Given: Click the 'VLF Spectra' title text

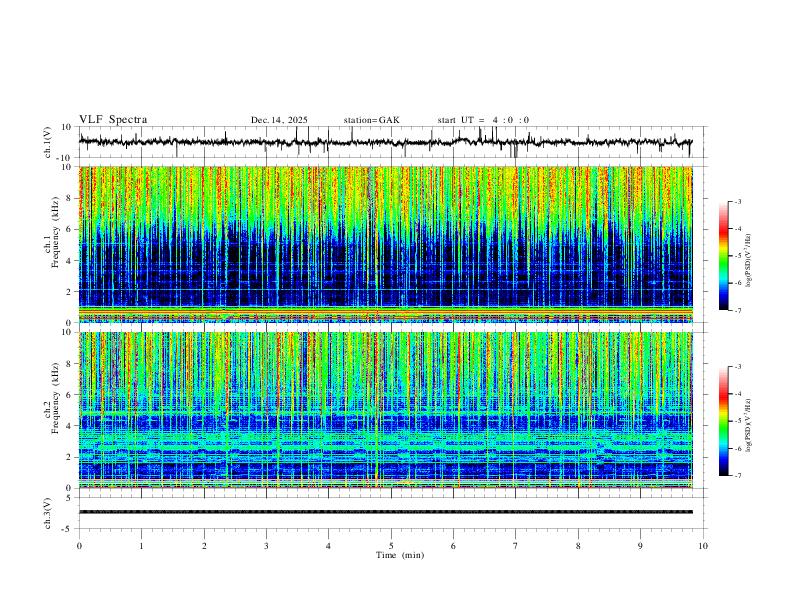Looking at the screenshot, I should 113,120.
